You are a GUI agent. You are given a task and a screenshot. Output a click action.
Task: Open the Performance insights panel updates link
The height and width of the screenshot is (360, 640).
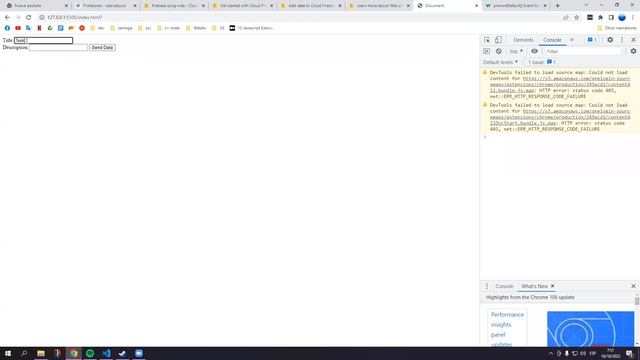507,329
